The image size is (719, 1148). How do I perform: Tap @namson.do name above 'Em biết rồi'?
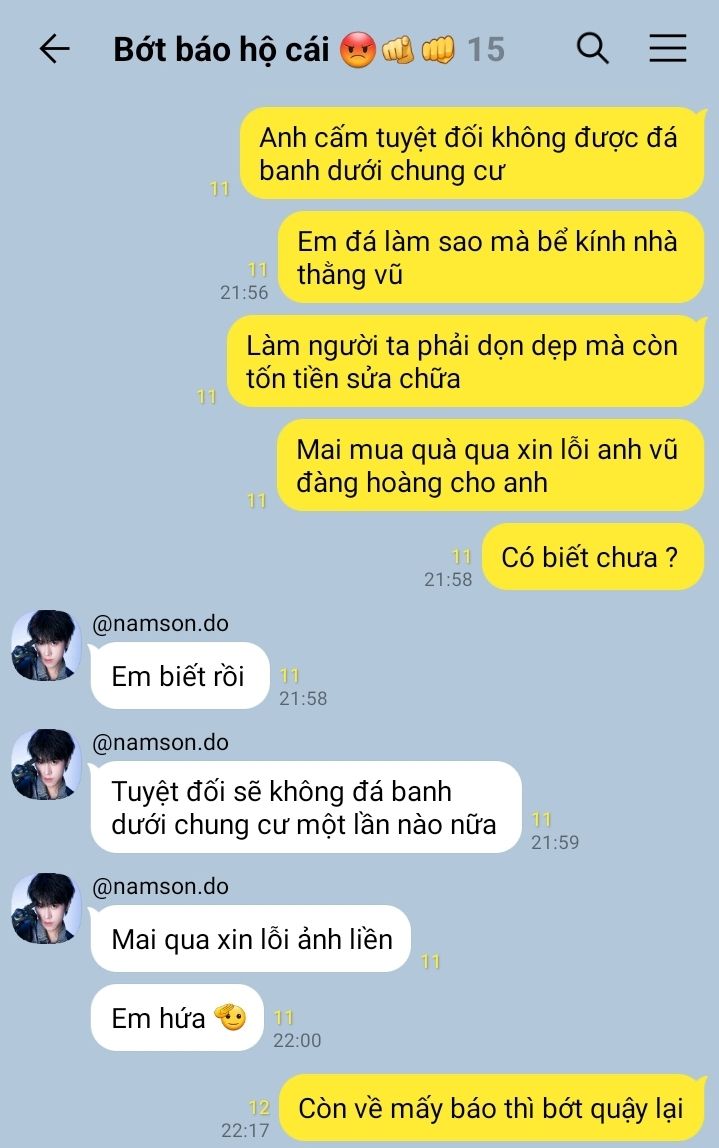coord(160,624)
